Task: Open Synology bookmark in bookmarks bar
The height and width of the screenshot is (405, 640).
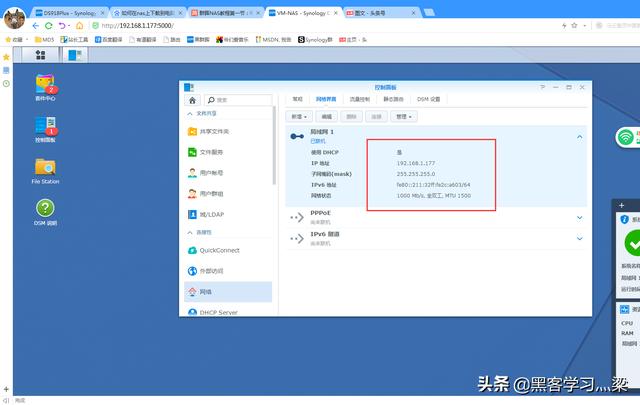Action: (x=315, y=40)
